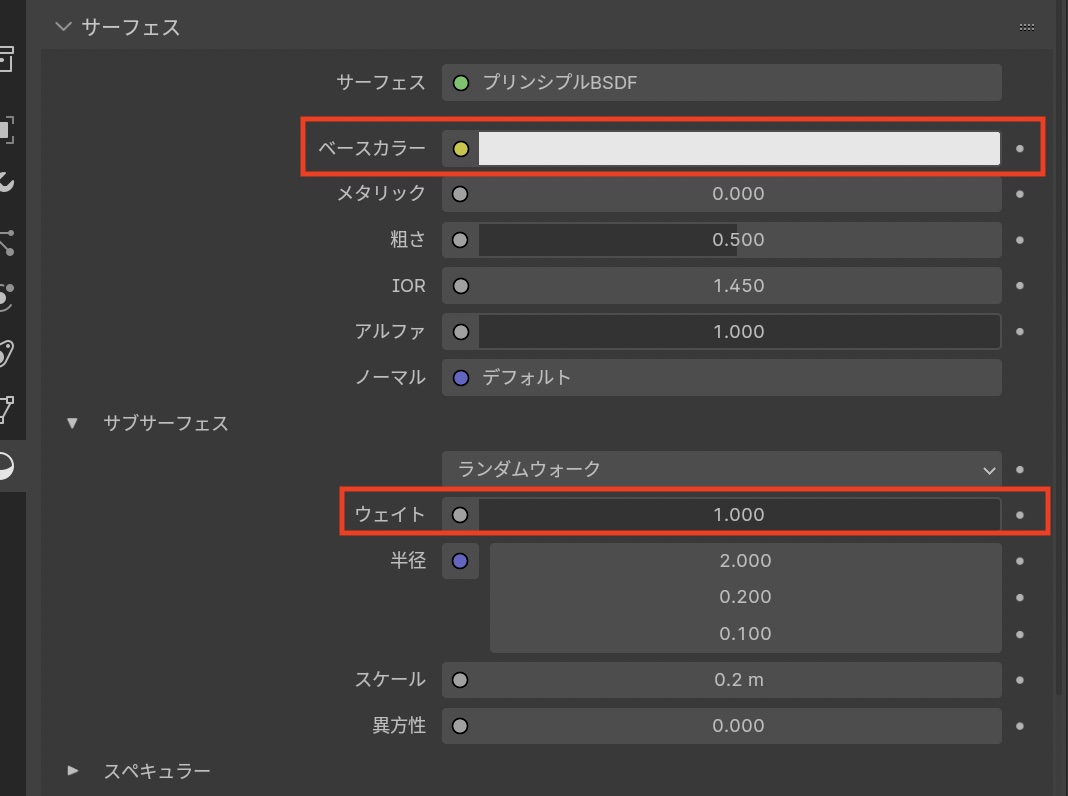1068x796 pixels.
Task: Toggle the animate dot for メタリック
Action: [1019, 194]
